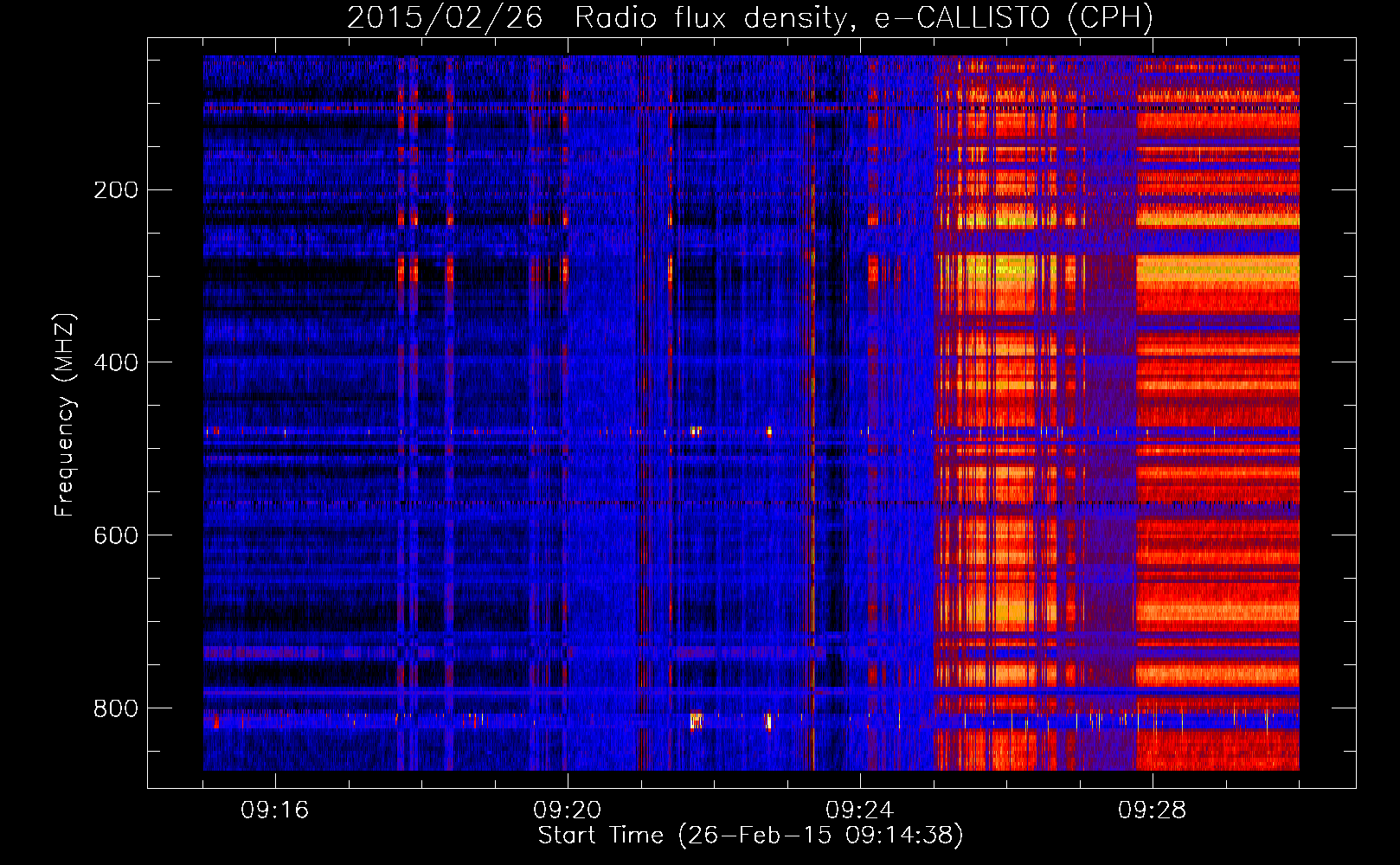Click the 600 frequency tick label
The image size is (1400, 865).
116,536
